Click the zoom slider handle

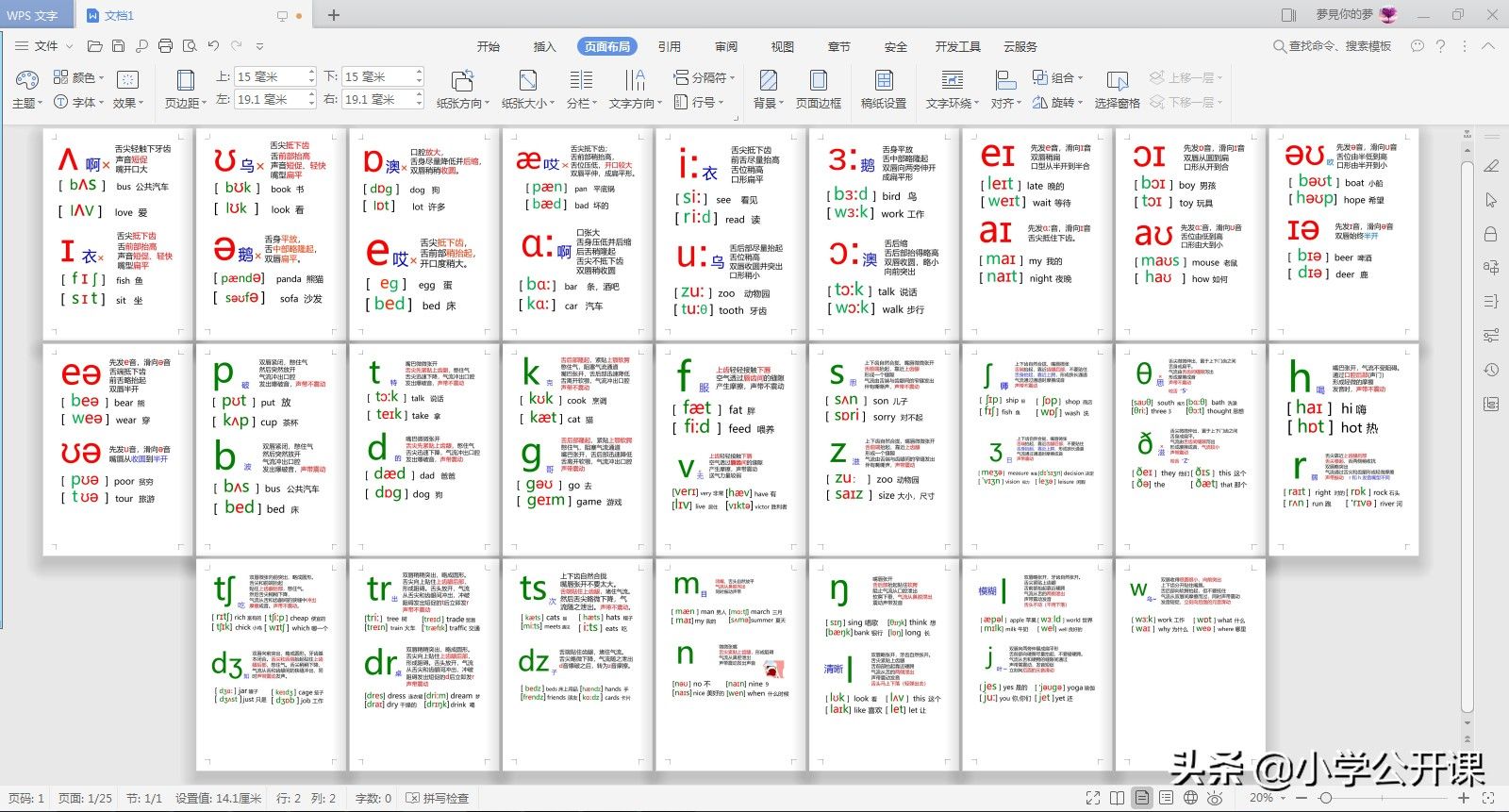1326,798
